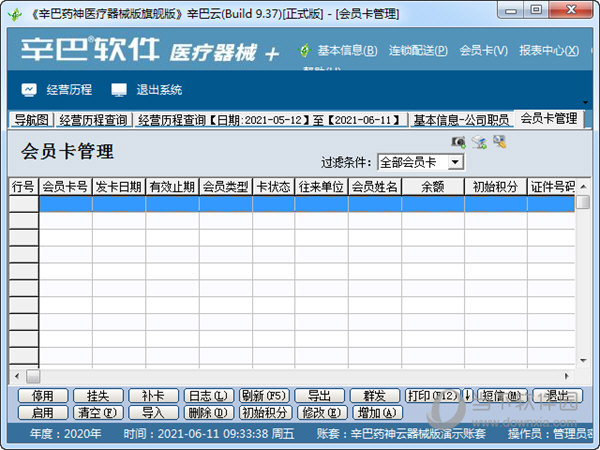Viewport: 600px width, 450px height.
Task: Click the 余额 column header
Action: (433, 187)
